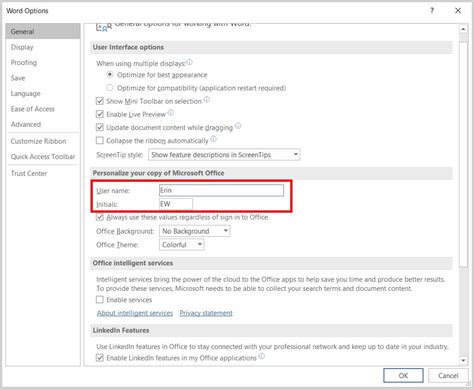This screenshot has height=389, width=474.
Task: Enable Collapse the ribbon automatically
Action: coord(100,140)
